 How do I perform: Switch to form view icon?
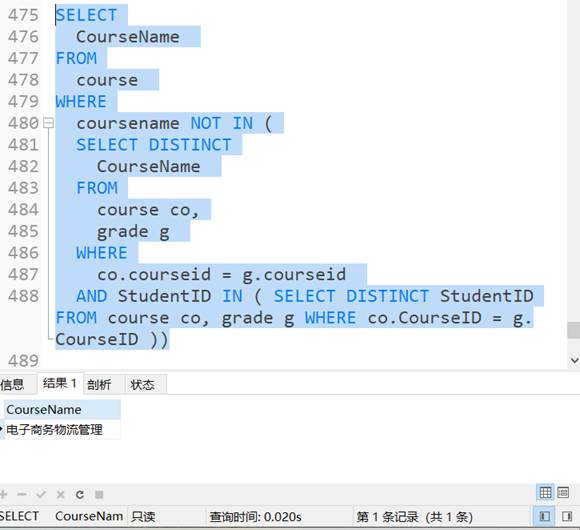563,493
